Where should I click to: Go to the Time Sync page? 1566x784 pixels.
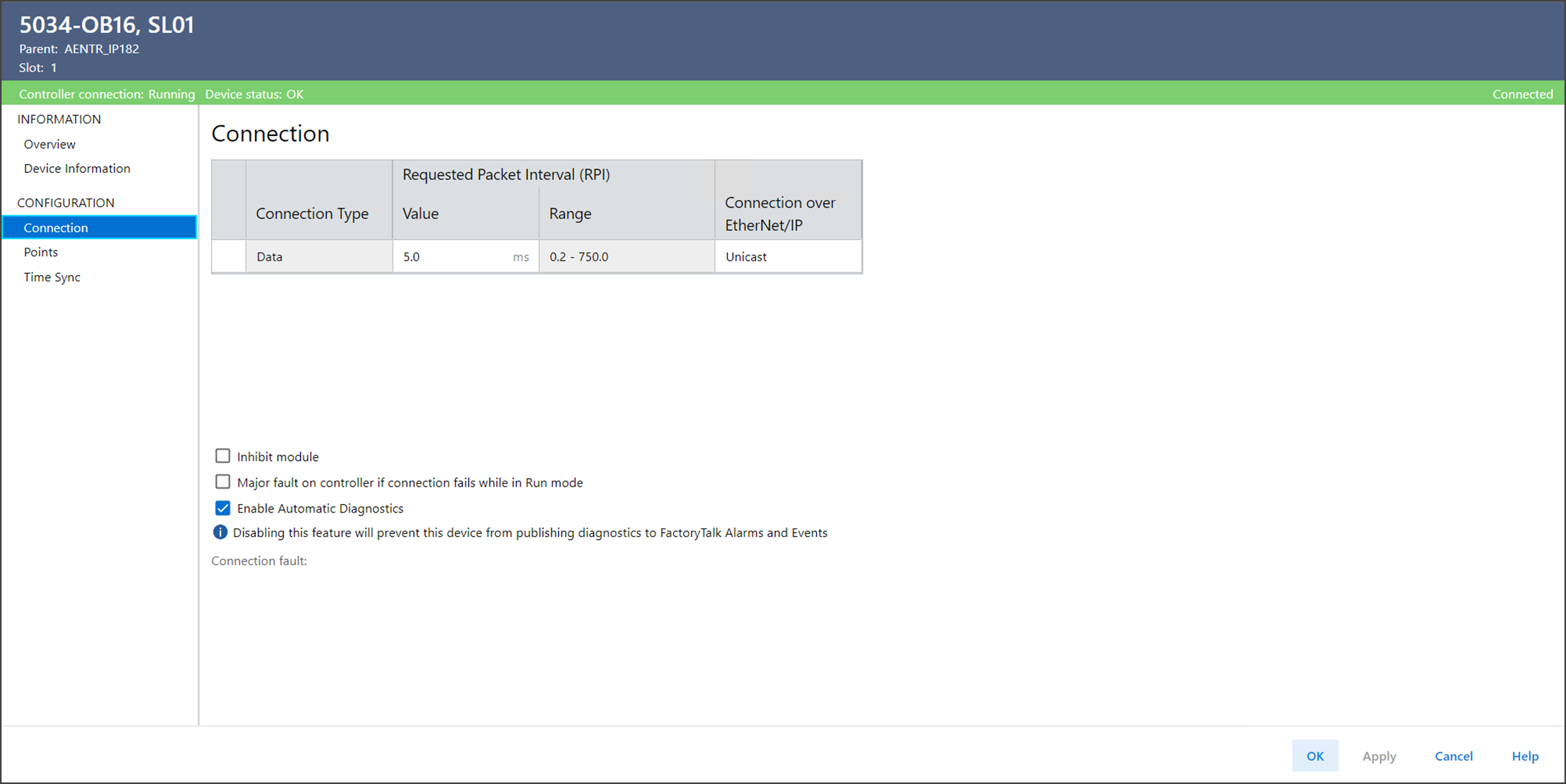(x=52, y=277)
